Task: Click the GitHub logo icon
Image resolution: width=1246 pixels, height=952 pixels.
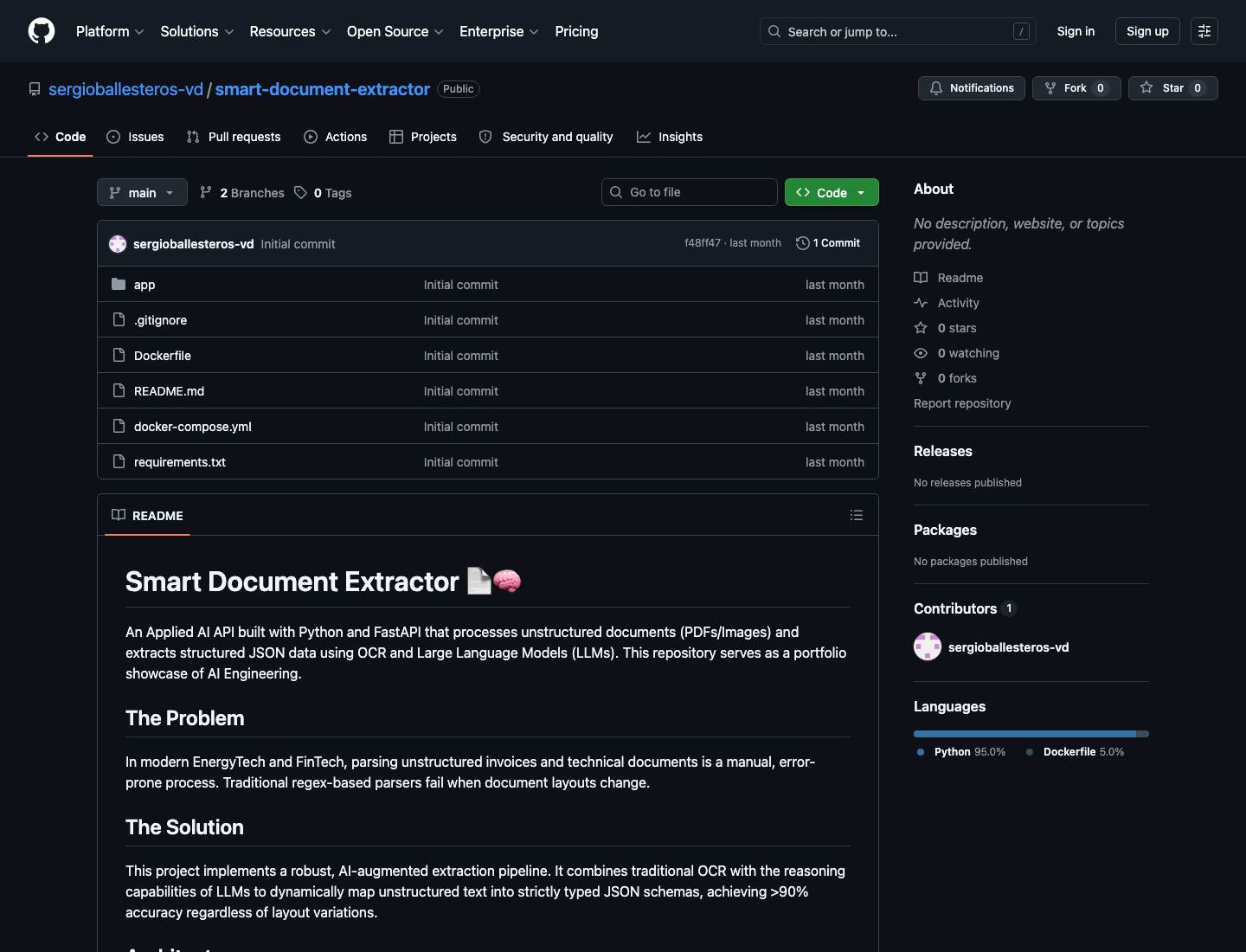Action: tap(42, 31)
